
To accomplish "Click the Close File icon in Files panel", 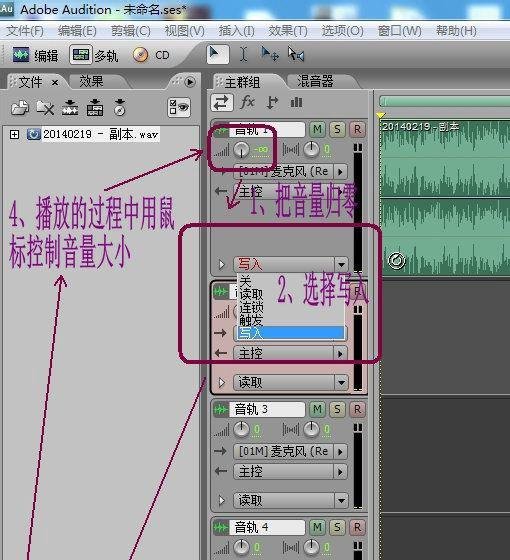I will point(45,108).
